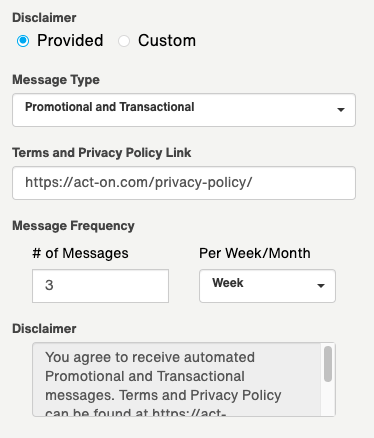Click the value 3 in messages field
The height and width of the screenshot is (438, 374).
click(49, 285)
